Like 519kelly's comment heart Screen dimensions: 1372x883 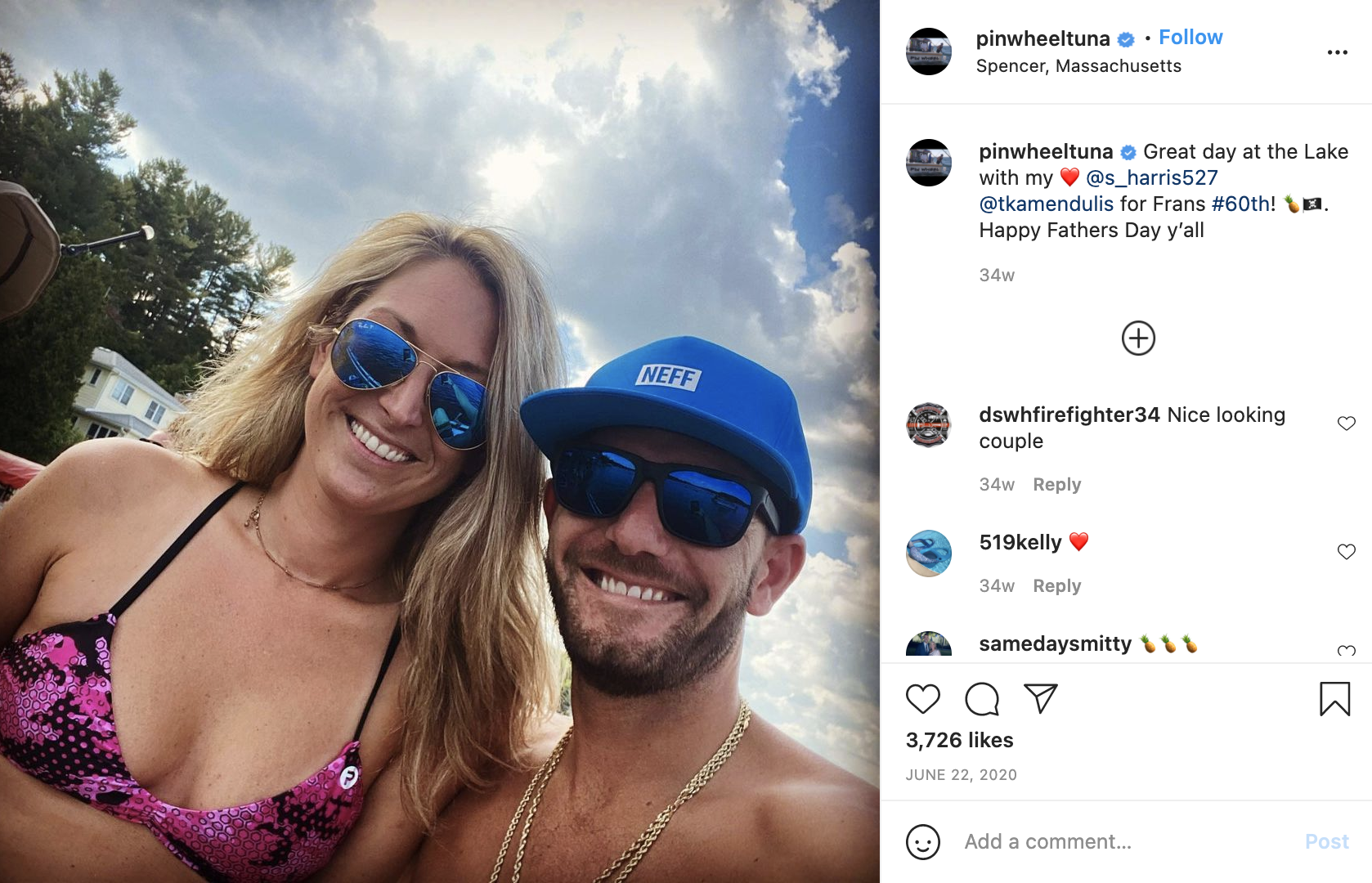click(x=1347, y=551)
